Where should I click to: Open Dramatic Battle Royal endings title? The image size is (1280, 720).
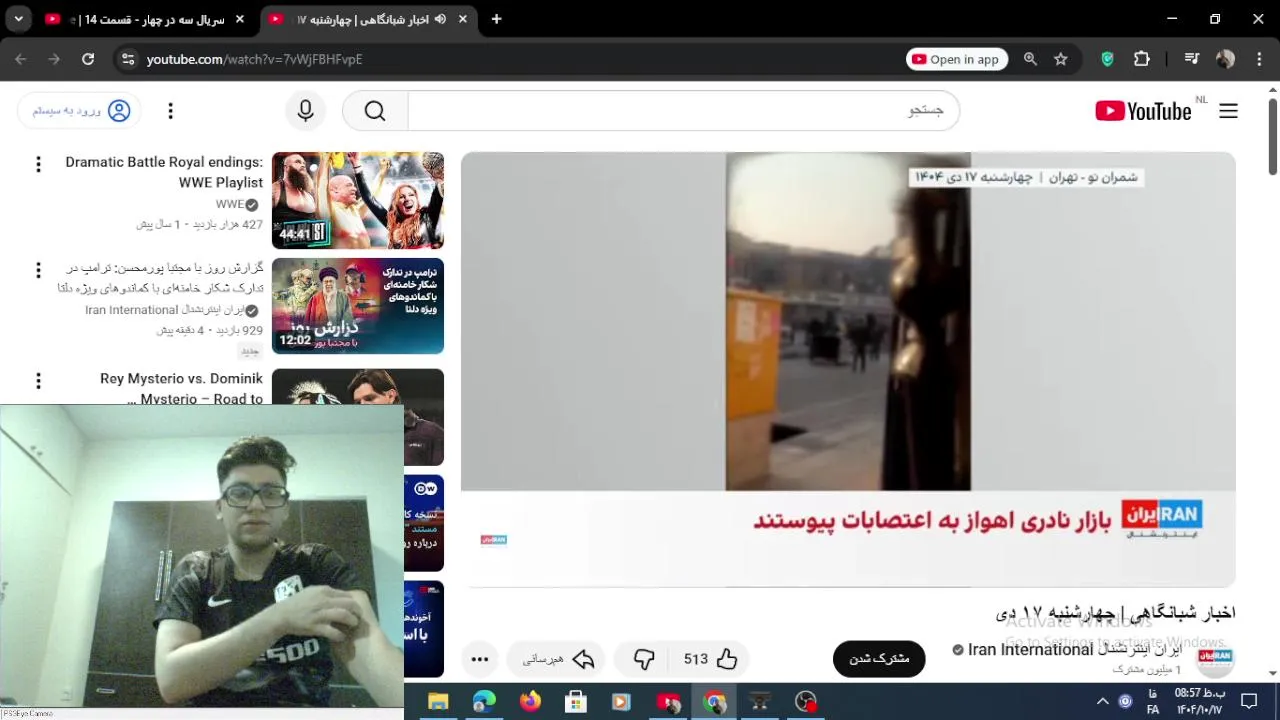(164, 172)
